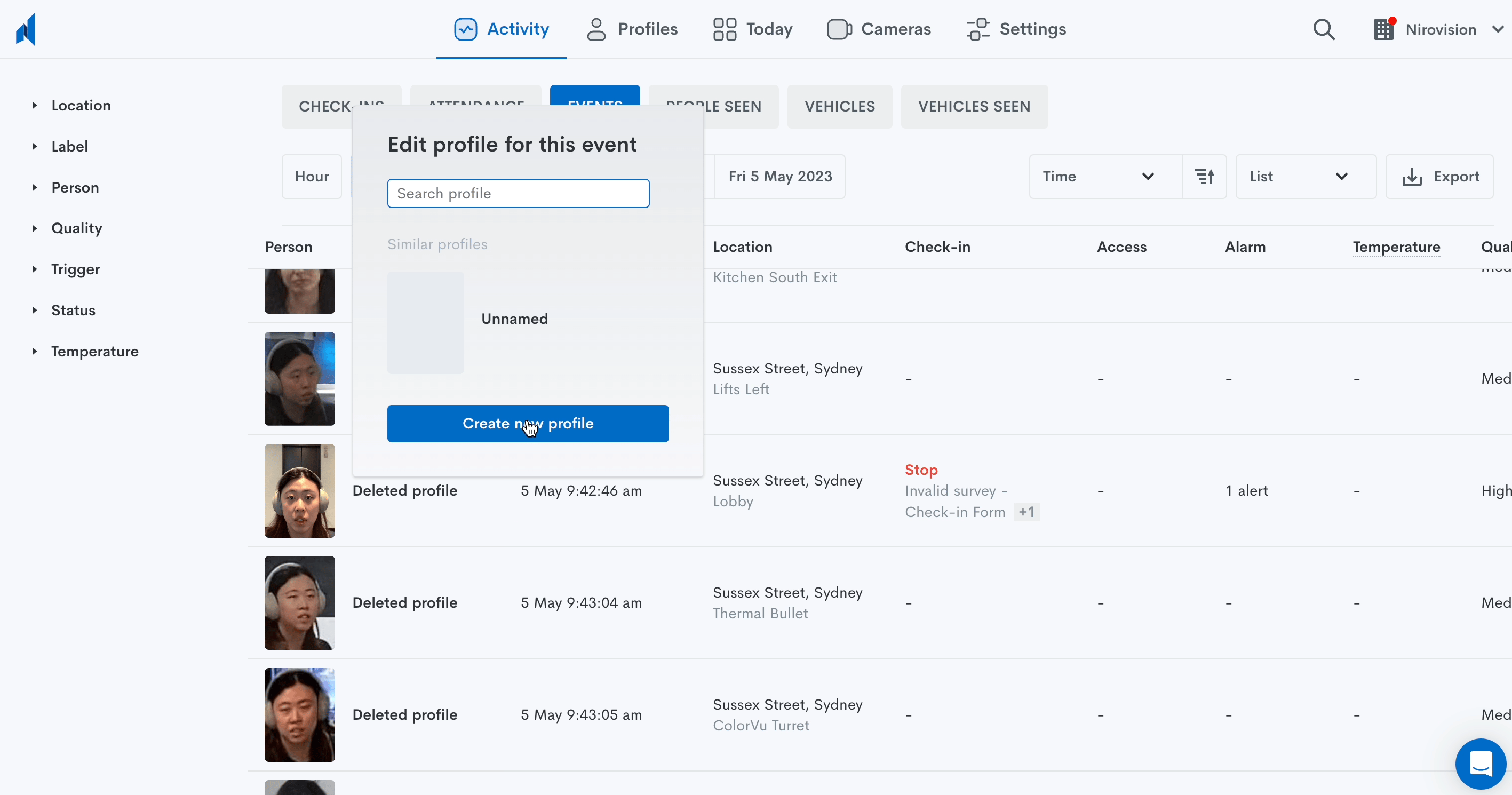This screenshot has width=1512, height=795.
Task: Click the Access column header
Action: click(x=1121, y=247)
